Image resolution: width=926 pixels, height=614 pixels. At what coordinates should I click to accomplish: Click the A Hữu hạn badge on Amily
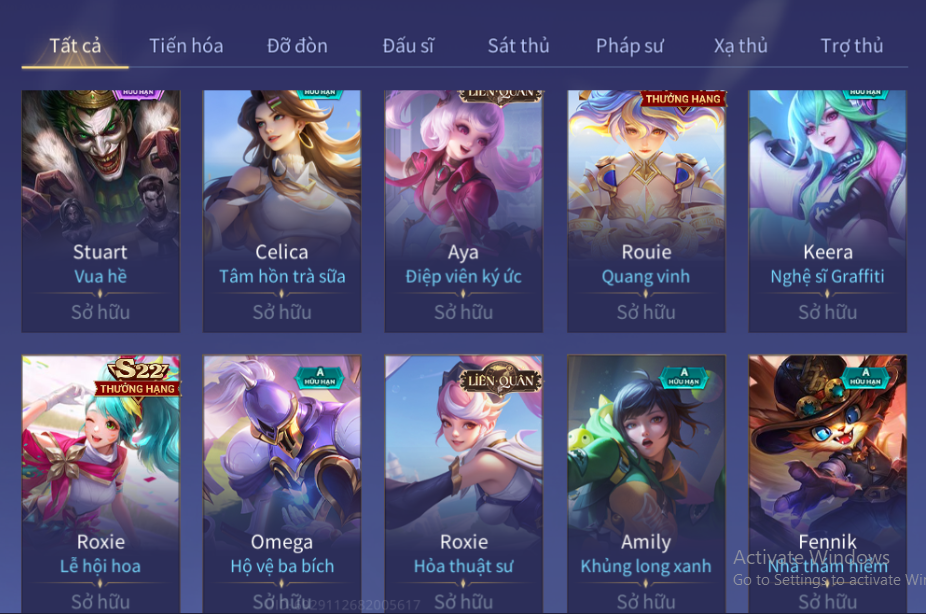pos(683,377)
